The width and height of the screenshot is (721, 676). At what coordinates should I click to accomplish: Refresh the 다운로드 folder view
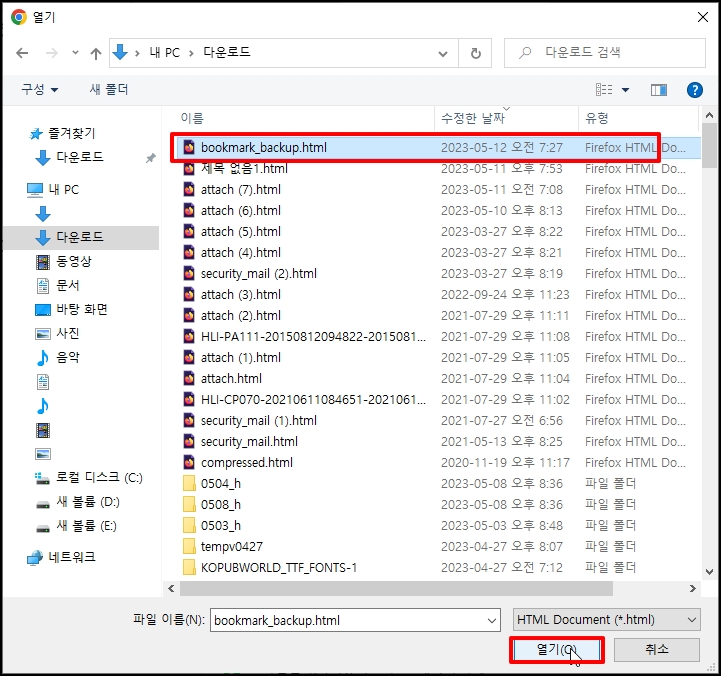pos(475,53)
